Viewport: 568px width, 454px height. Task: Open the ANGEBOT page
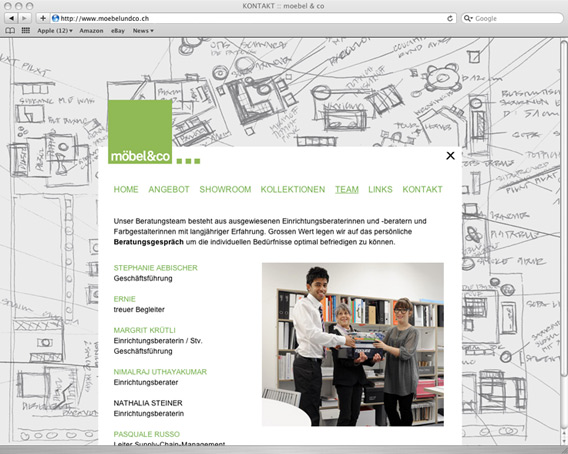pyautogui.click(x=169, y=189)
